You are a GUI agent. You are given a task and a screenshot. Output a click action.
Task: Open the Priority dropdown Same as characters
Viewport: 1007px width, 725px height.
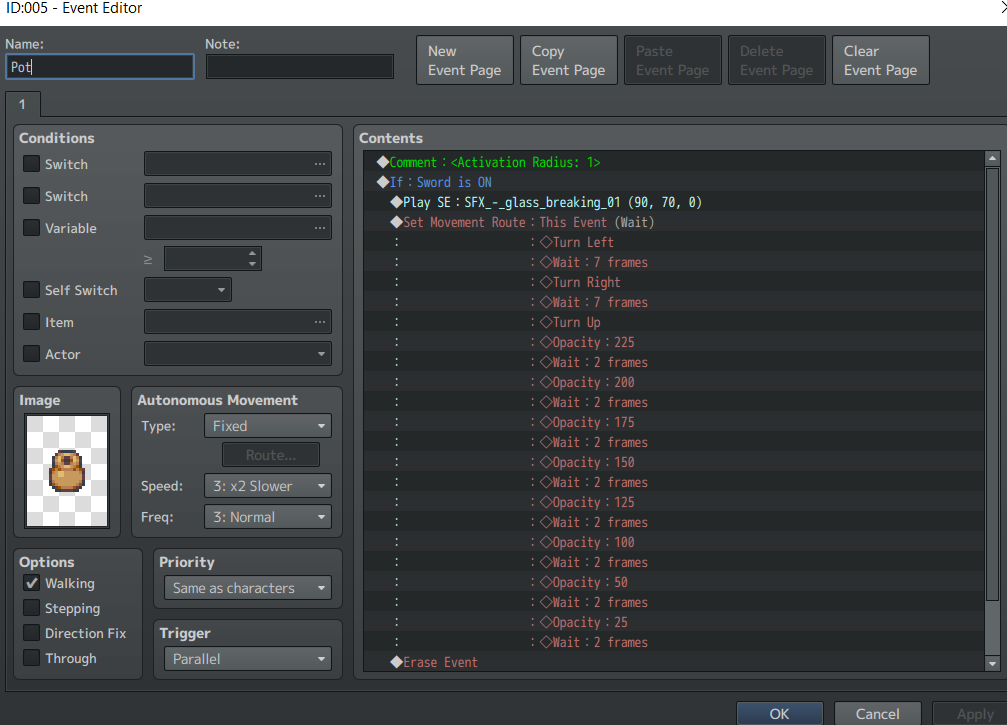point(248,588)
